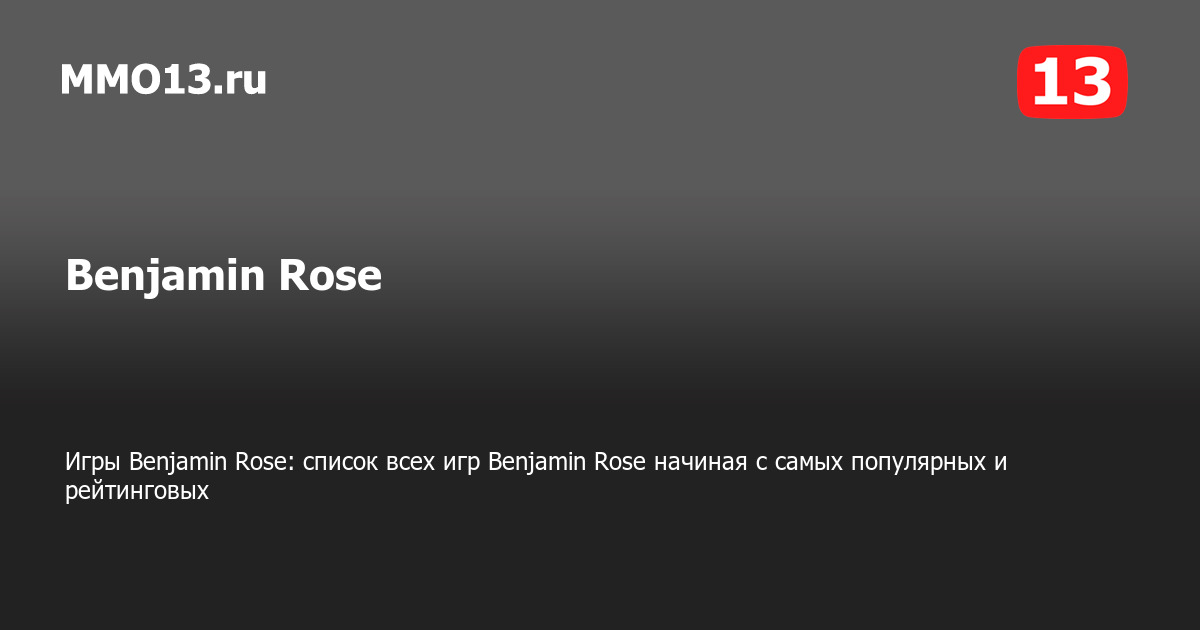Click the large Benjamin Rose heading
Image resolution: width=1200 pixels, height=630 pixels.
click(224, 275)
